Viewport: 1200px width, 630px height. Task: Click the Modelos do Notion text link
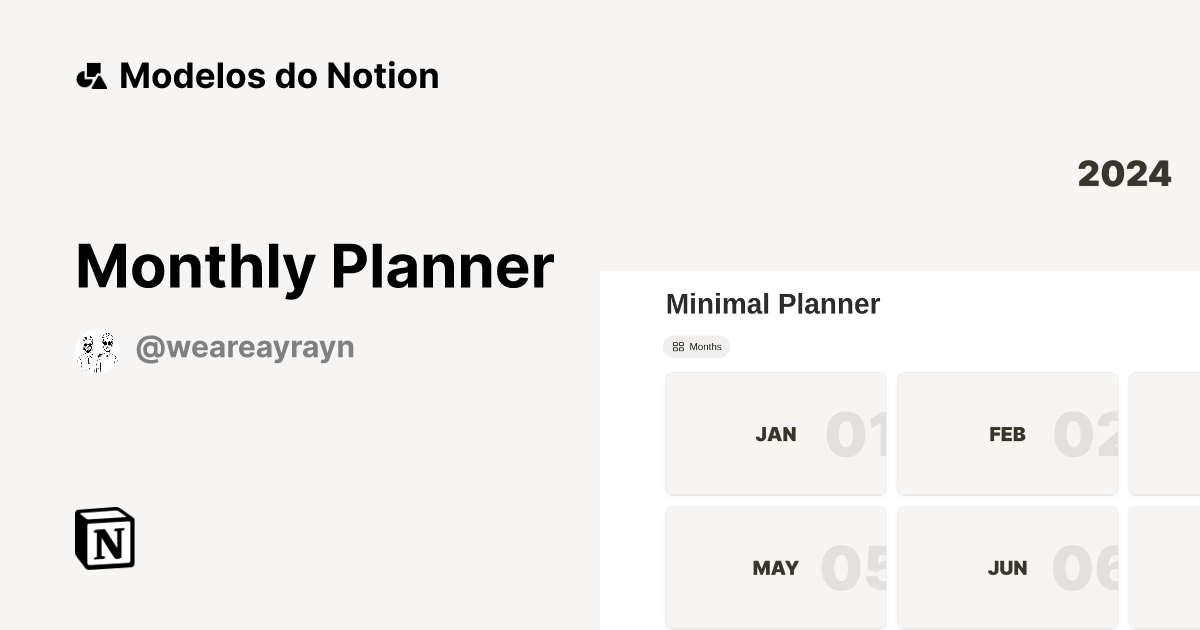[279, 75]
